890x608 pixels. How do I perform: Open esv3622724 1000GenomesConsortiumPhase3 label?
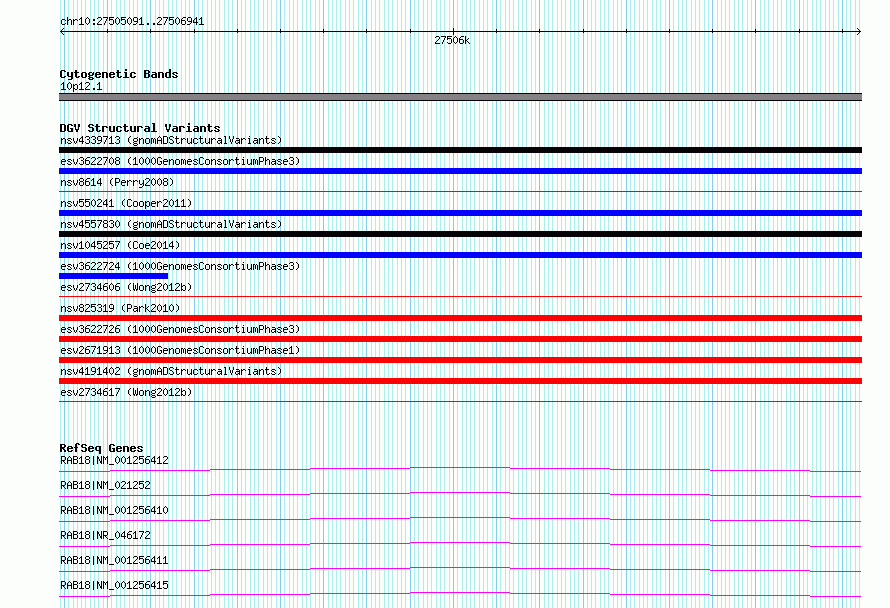tap(180, 266)
